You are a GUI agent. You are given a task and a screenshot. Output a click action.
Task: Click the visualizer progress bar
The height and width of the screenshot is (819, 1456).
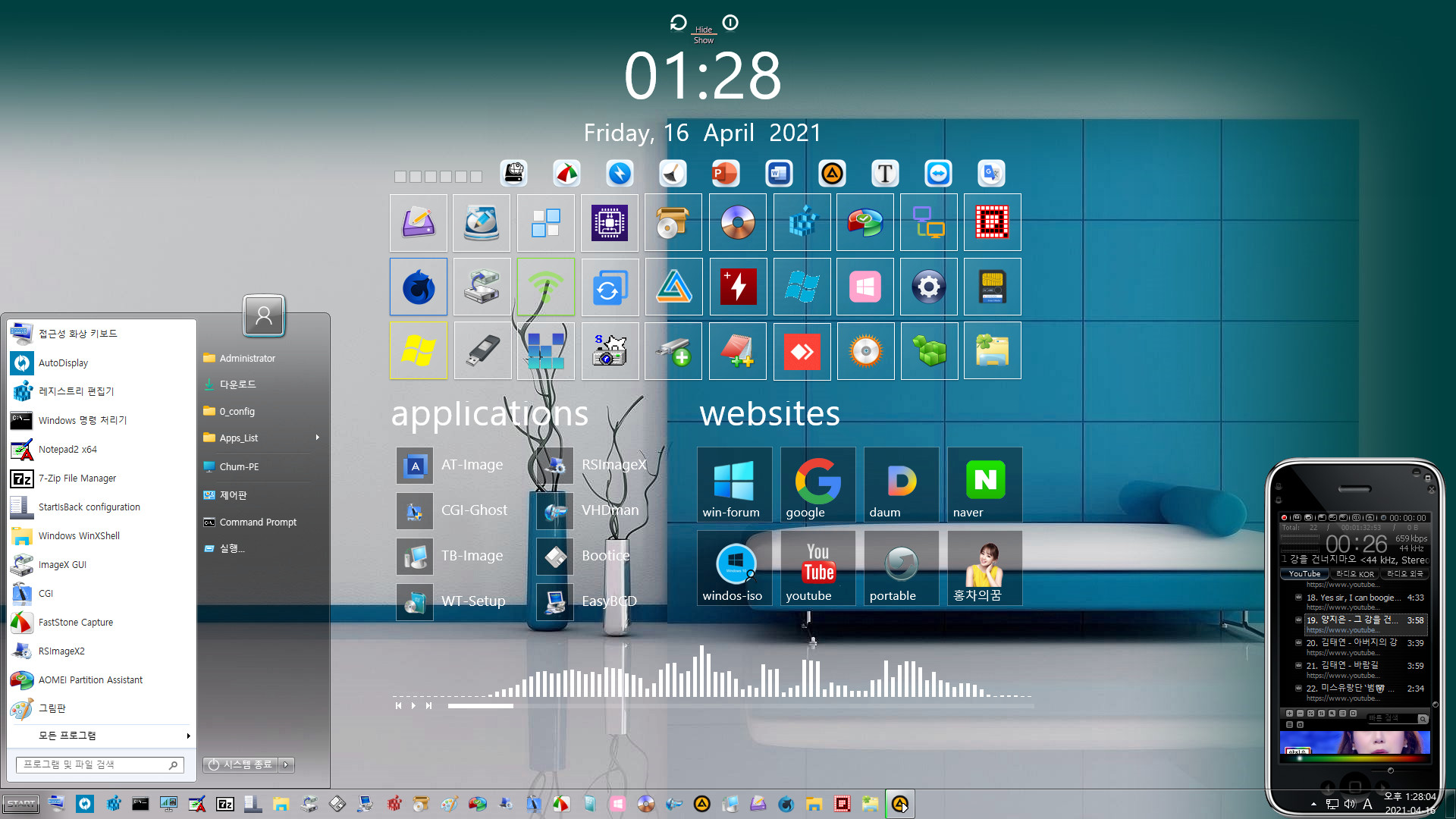pyautogui.click(x=740, y=706)
